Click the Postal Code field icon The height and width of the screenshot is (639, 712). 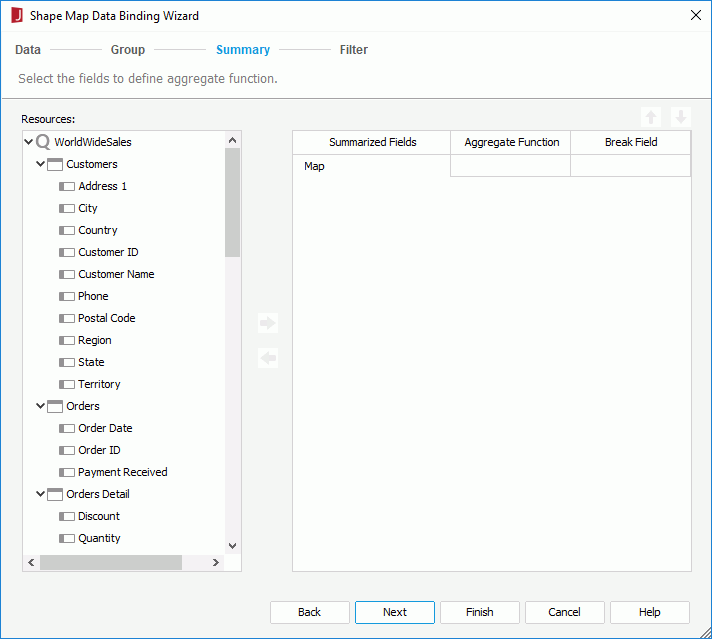67,319
